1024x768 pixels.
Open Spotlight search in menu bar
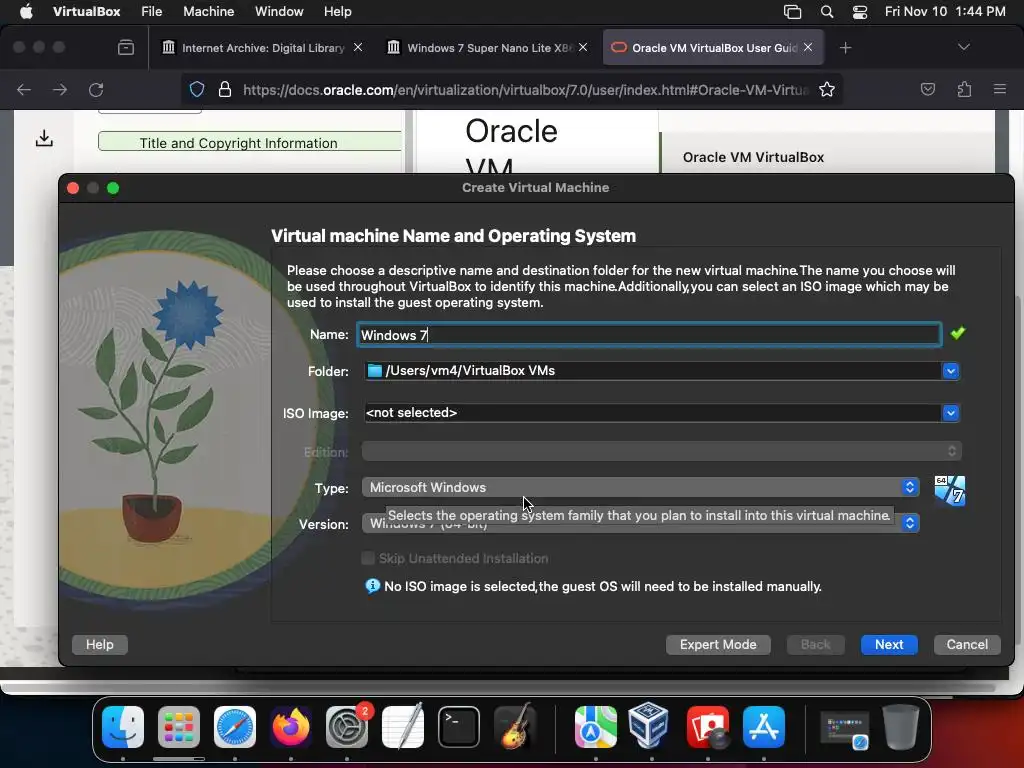[827, 12]
